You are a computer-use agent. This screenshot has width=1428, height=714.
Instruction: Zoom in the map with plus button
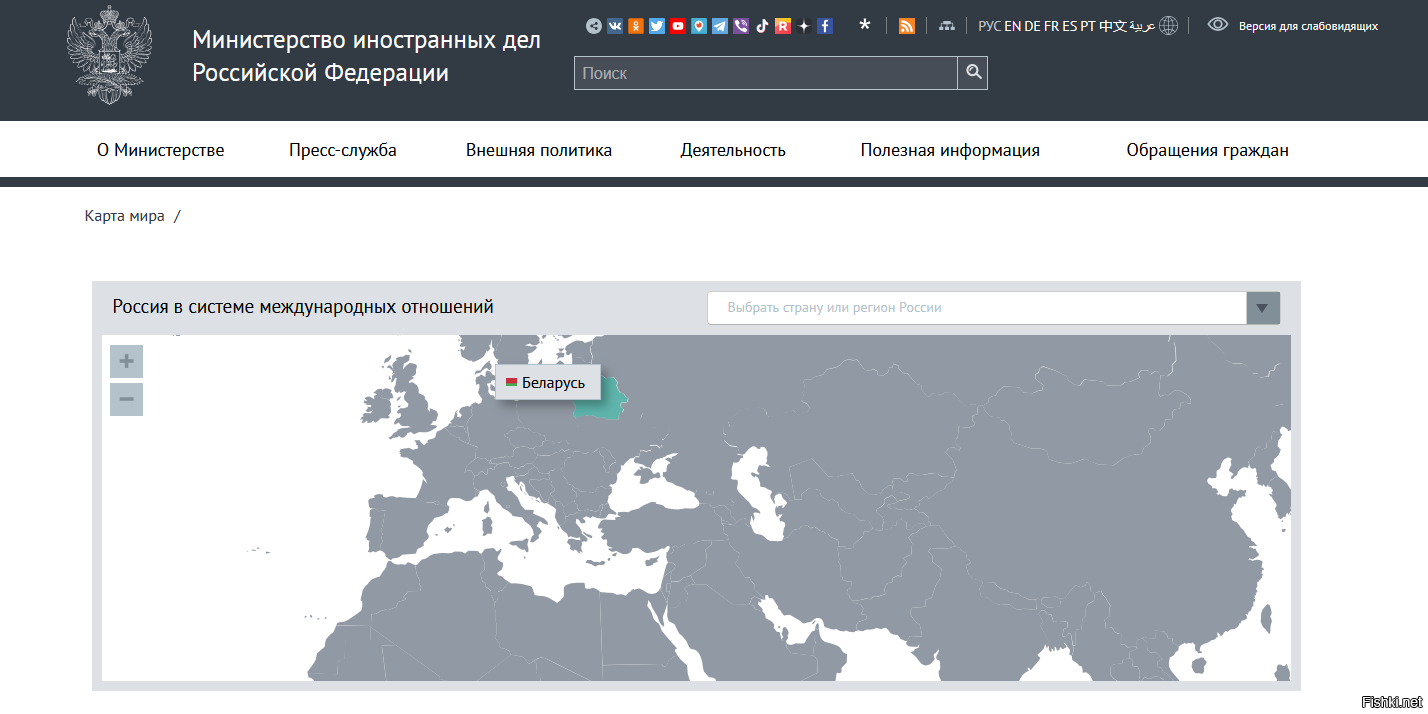126,361
